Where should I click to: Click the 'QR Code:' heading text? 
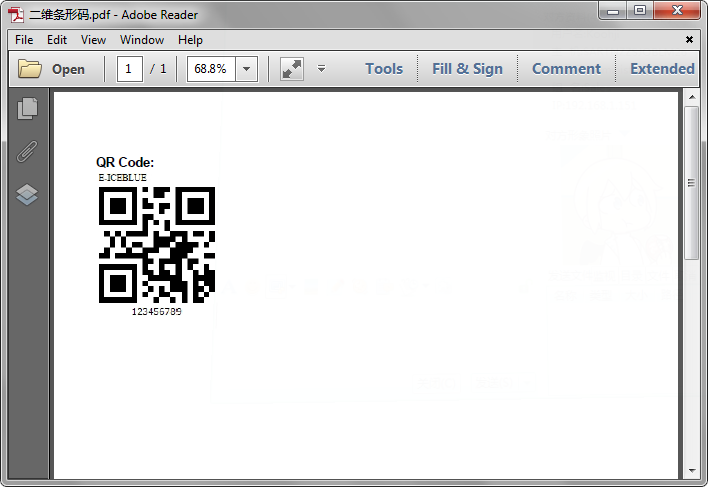click(x=125, y=162)
